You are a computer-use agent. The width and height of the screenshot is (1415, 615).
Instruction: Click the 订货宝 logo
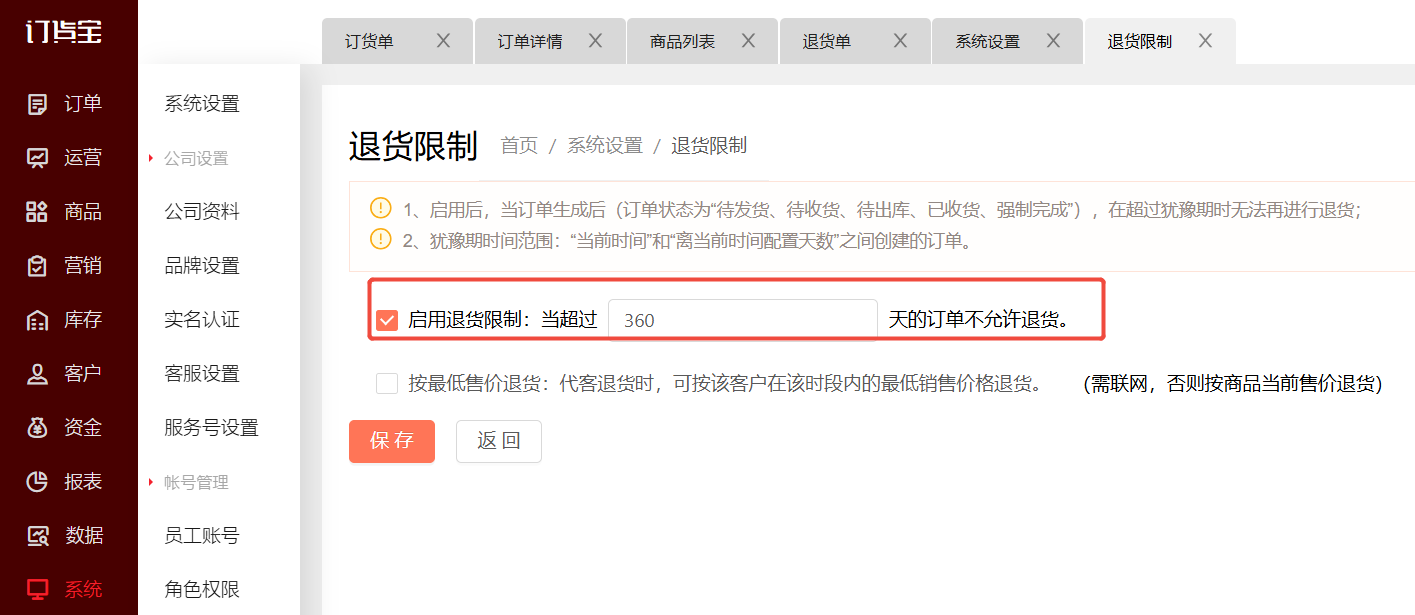[64, 32]
